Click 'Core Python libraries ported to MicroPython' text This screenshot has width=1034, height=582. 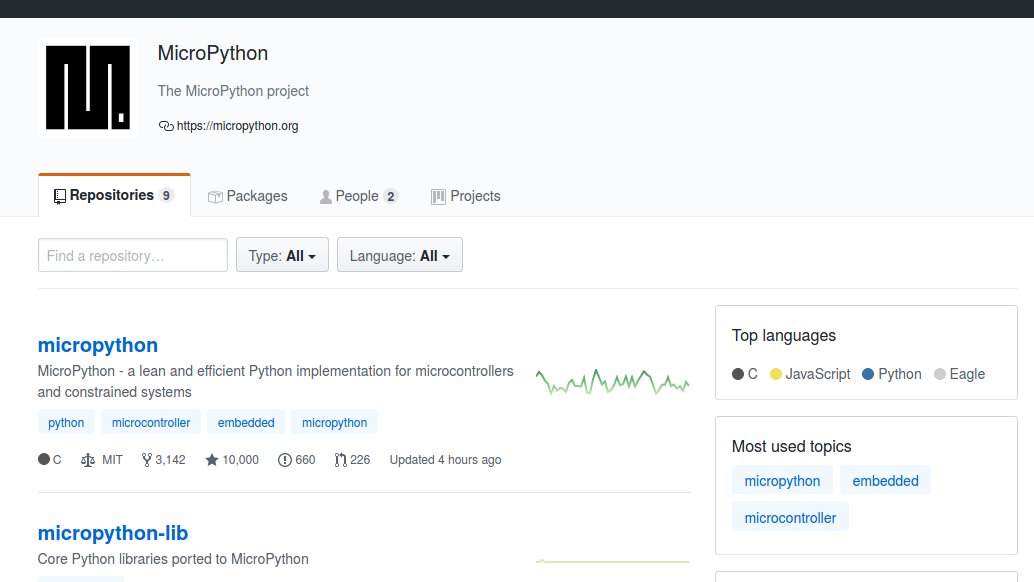[173, 559]
